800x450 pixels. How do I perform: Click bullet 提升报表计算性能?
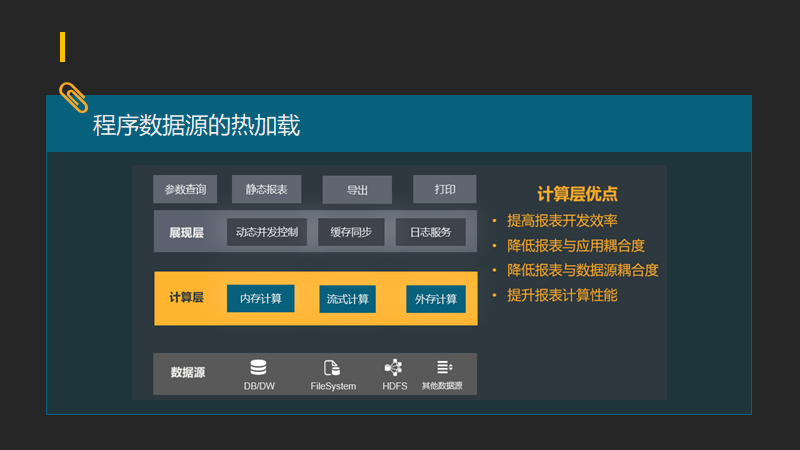[x=562, y=295]
